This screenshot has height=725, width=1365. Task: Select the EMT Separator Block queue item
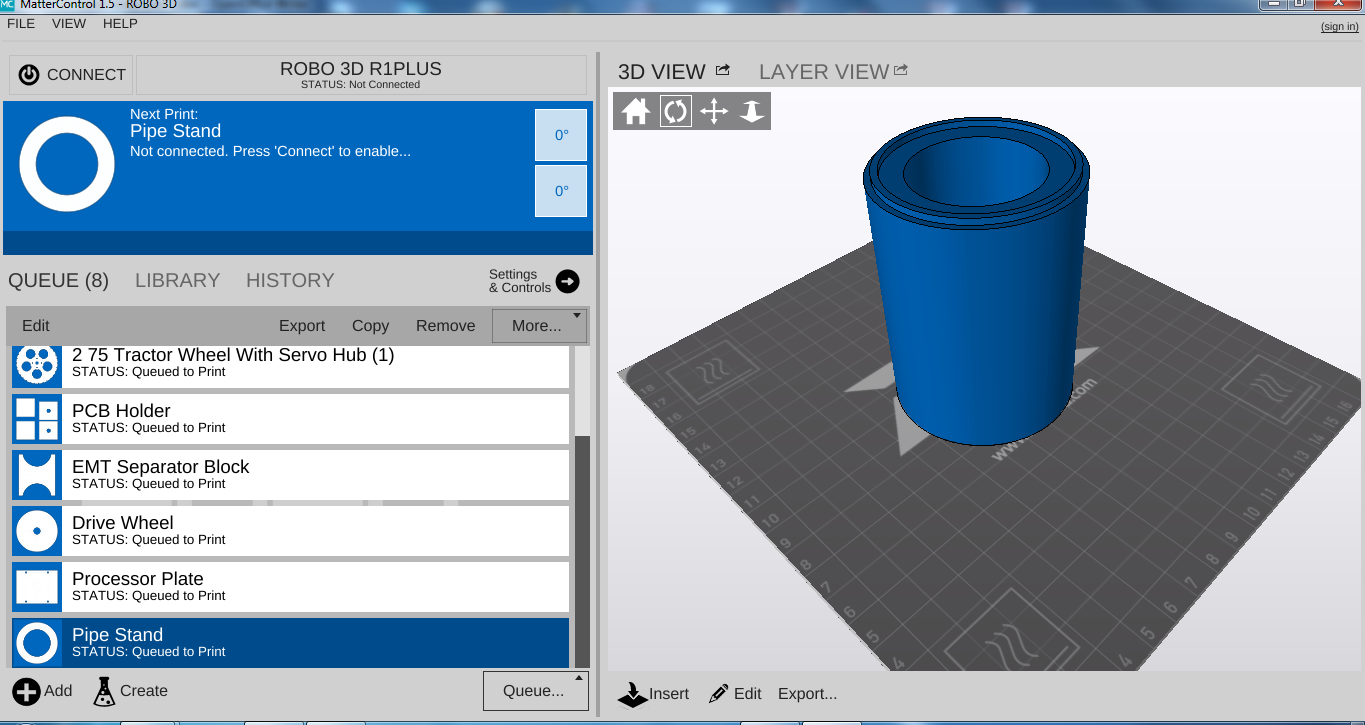291,475
